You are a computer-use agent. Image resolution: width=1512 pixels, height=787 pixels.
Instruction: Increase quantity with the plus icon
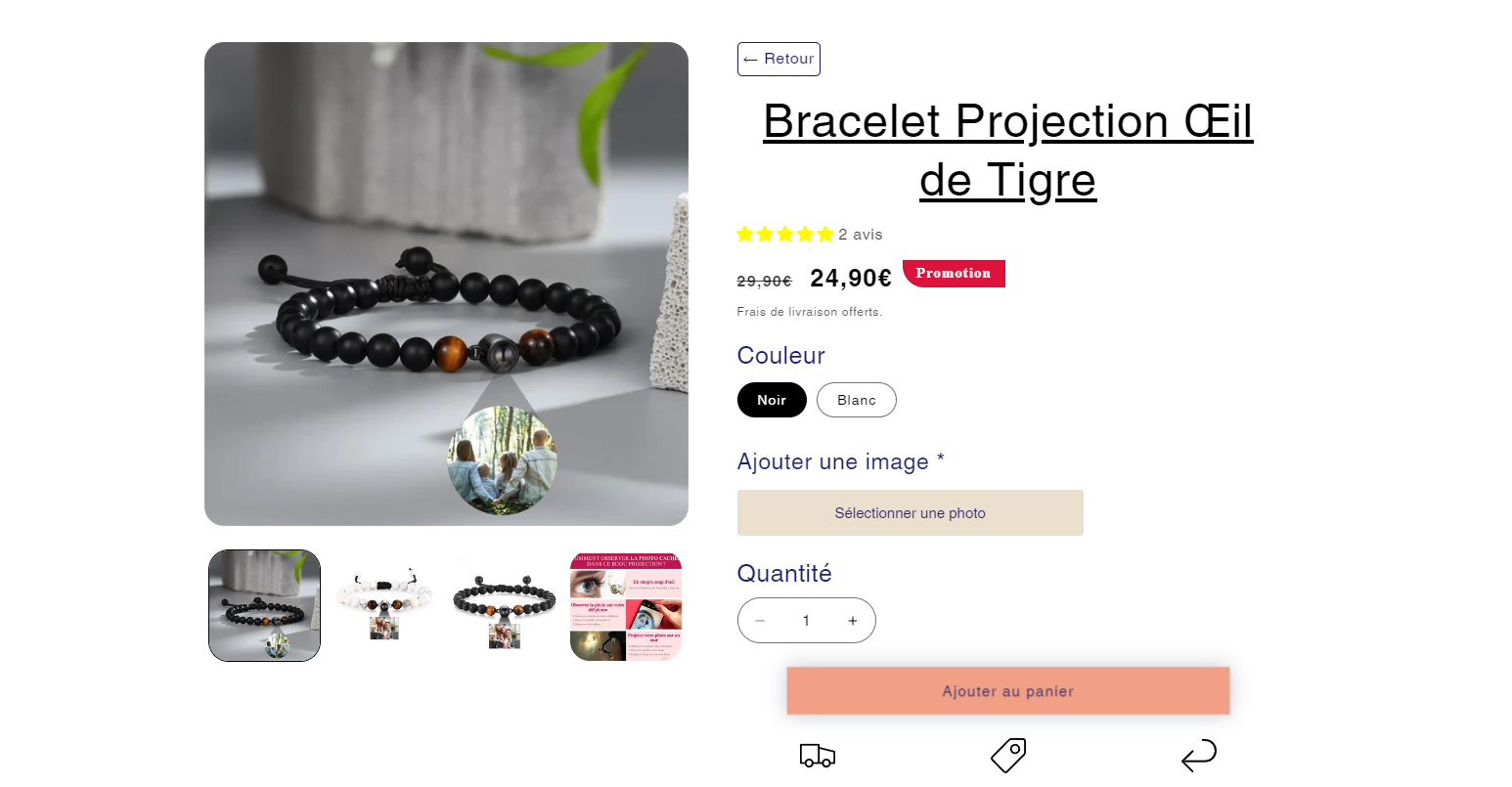[x=853, y=621]
